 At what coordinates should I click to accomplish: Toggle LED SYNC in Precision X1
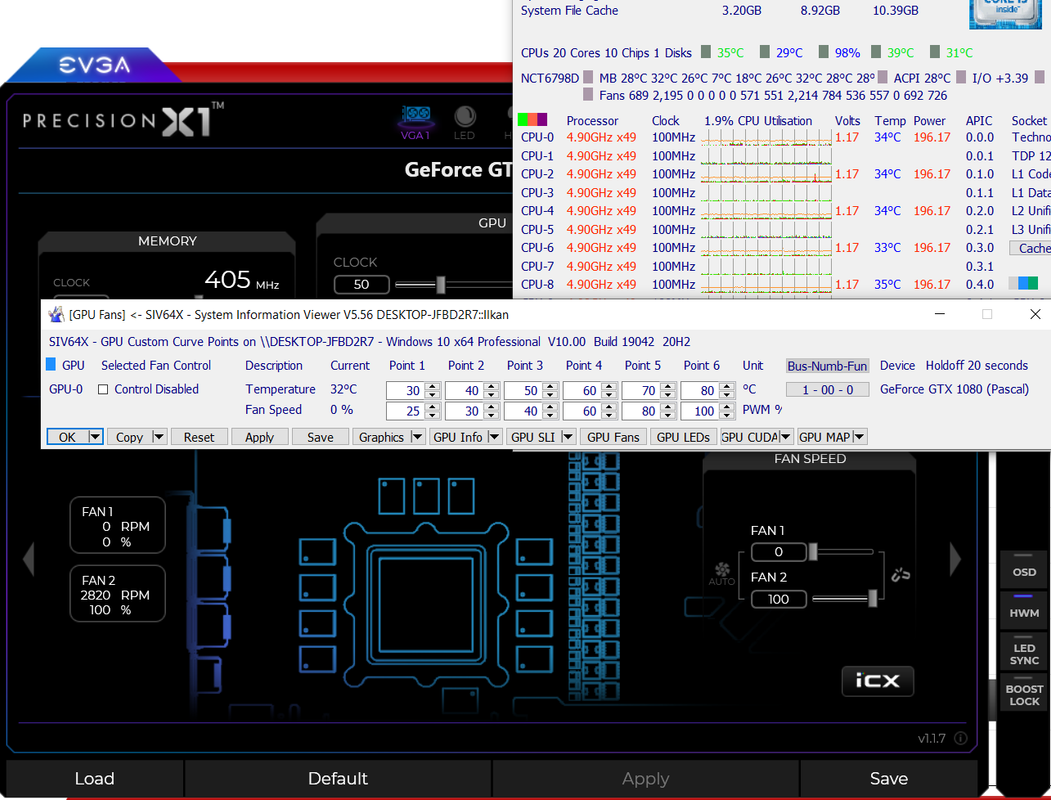point(1024,649)
